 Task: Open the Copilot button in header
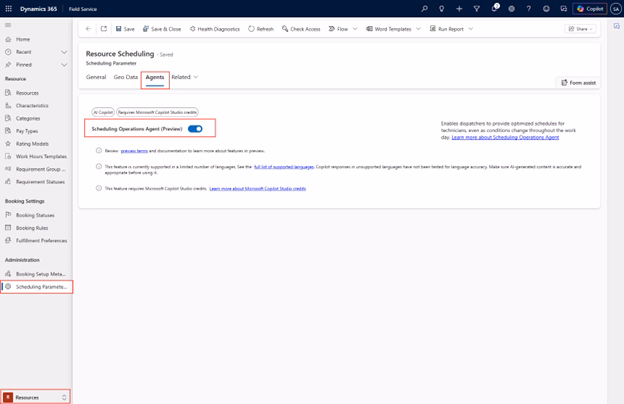pyautogui.click(x=590, y=9)
